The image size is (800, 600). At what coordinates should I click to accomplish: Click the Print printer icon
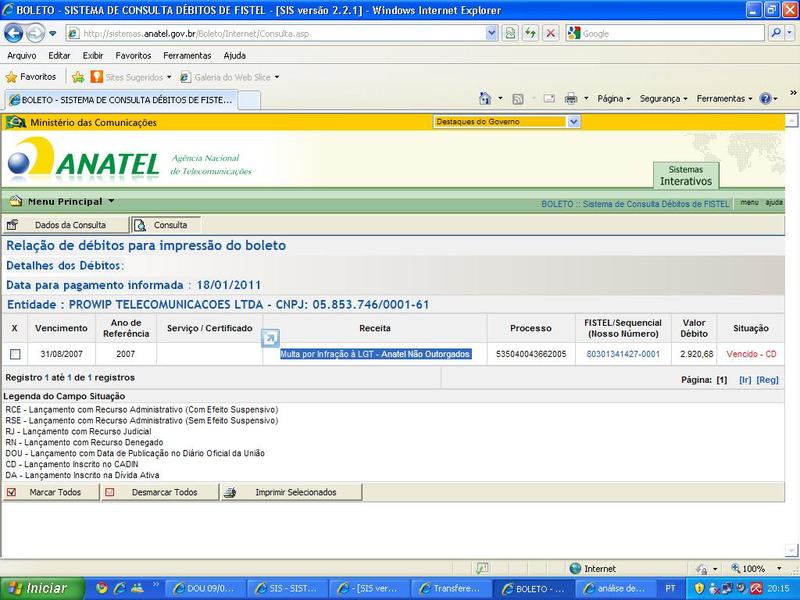tap(571, 98)
